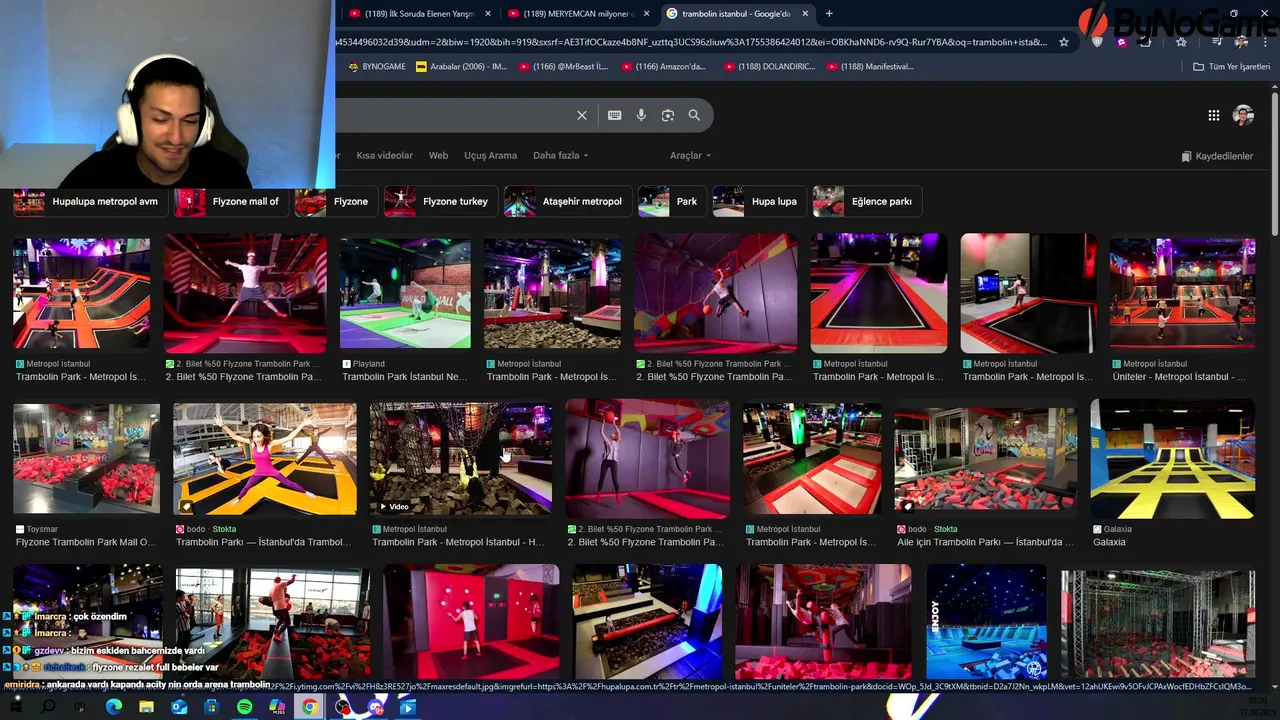
Task: Open the media control icon in toolbar
Action: (1217, 42)
